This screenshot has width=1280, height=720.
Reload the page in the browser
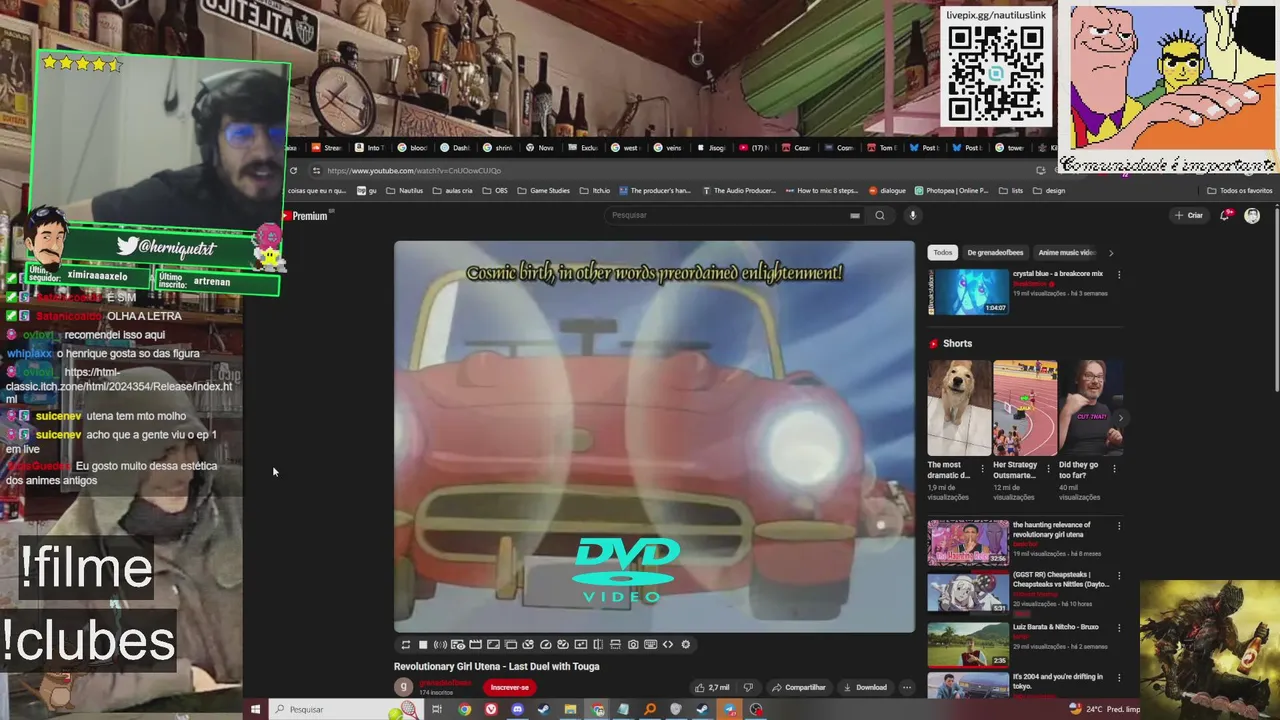pos(293,171)
